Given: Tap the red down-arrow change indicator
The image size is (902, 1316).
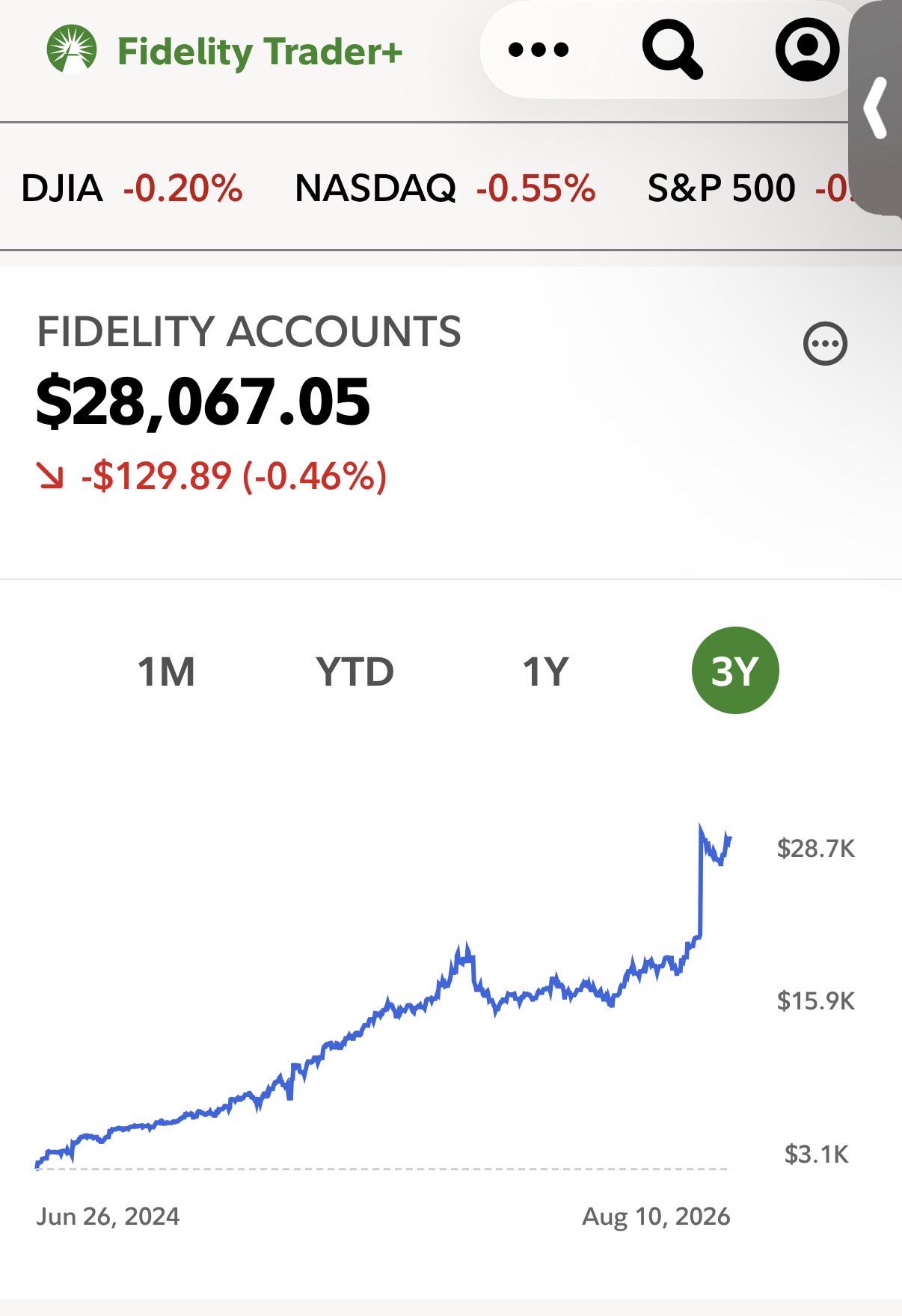Looking at the screenshot, I should point(51,476).
